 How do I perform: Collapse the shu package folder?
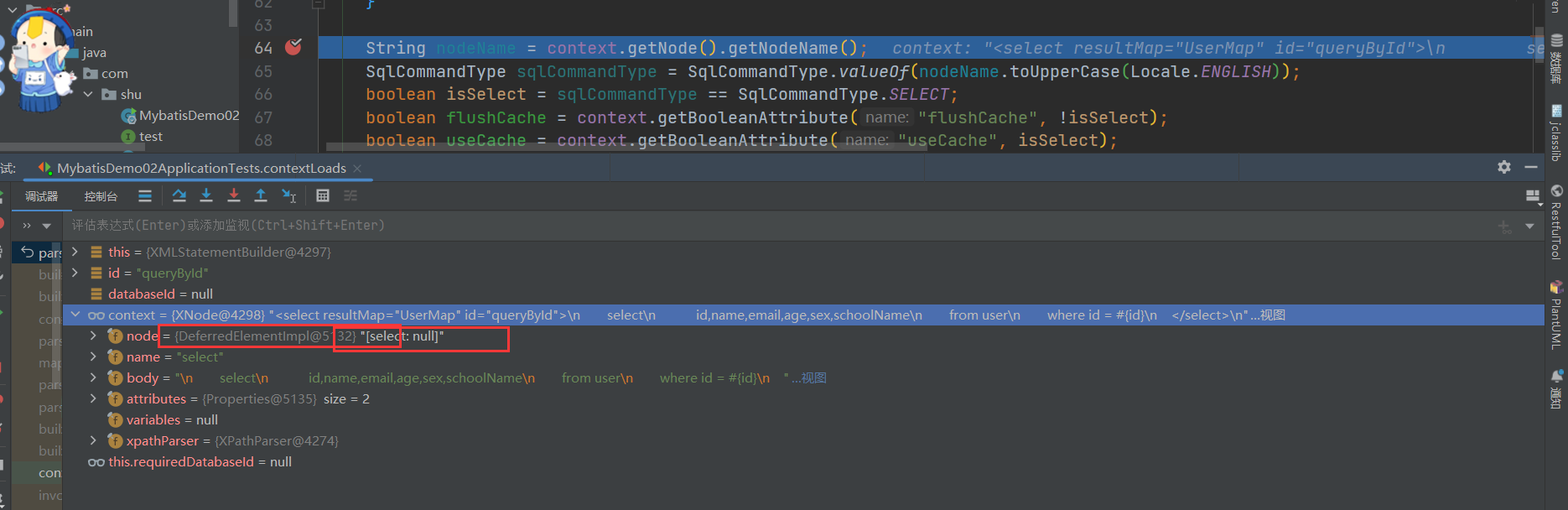pyautogui.click(x=88, y=94)
